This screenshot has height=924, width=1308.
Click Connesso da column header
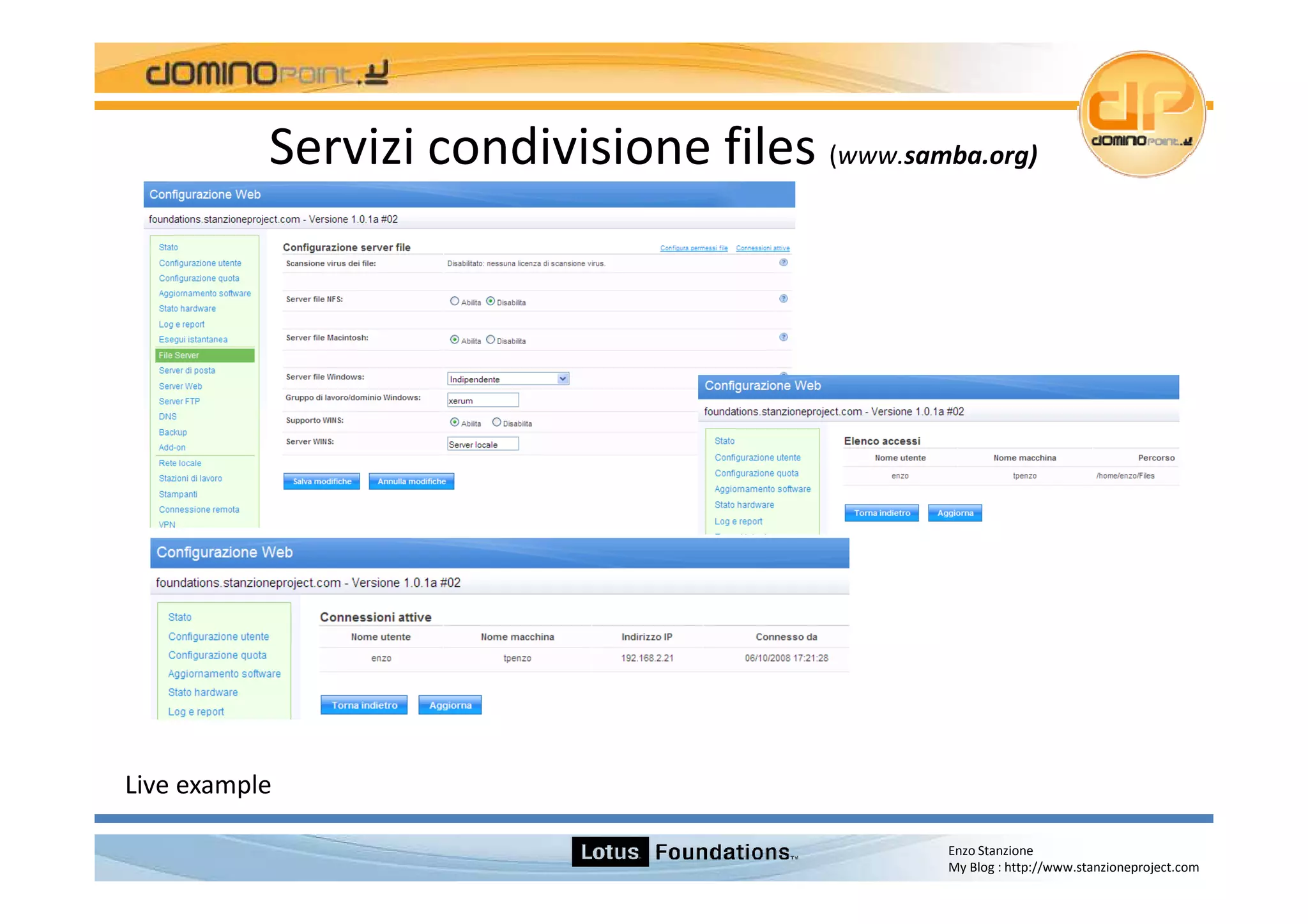tap(786, 637)
